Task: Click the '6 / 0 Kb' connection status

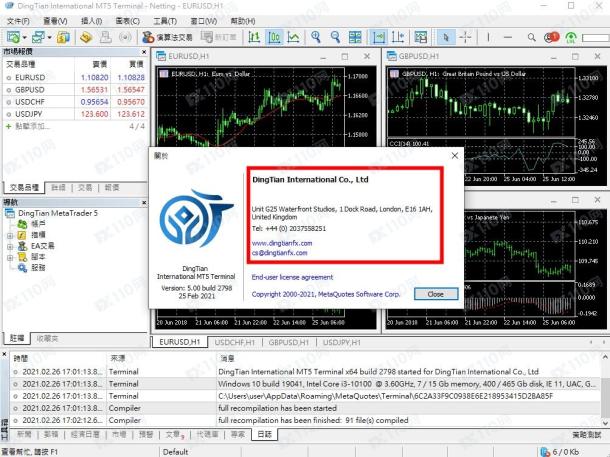Action: point(560,452)
